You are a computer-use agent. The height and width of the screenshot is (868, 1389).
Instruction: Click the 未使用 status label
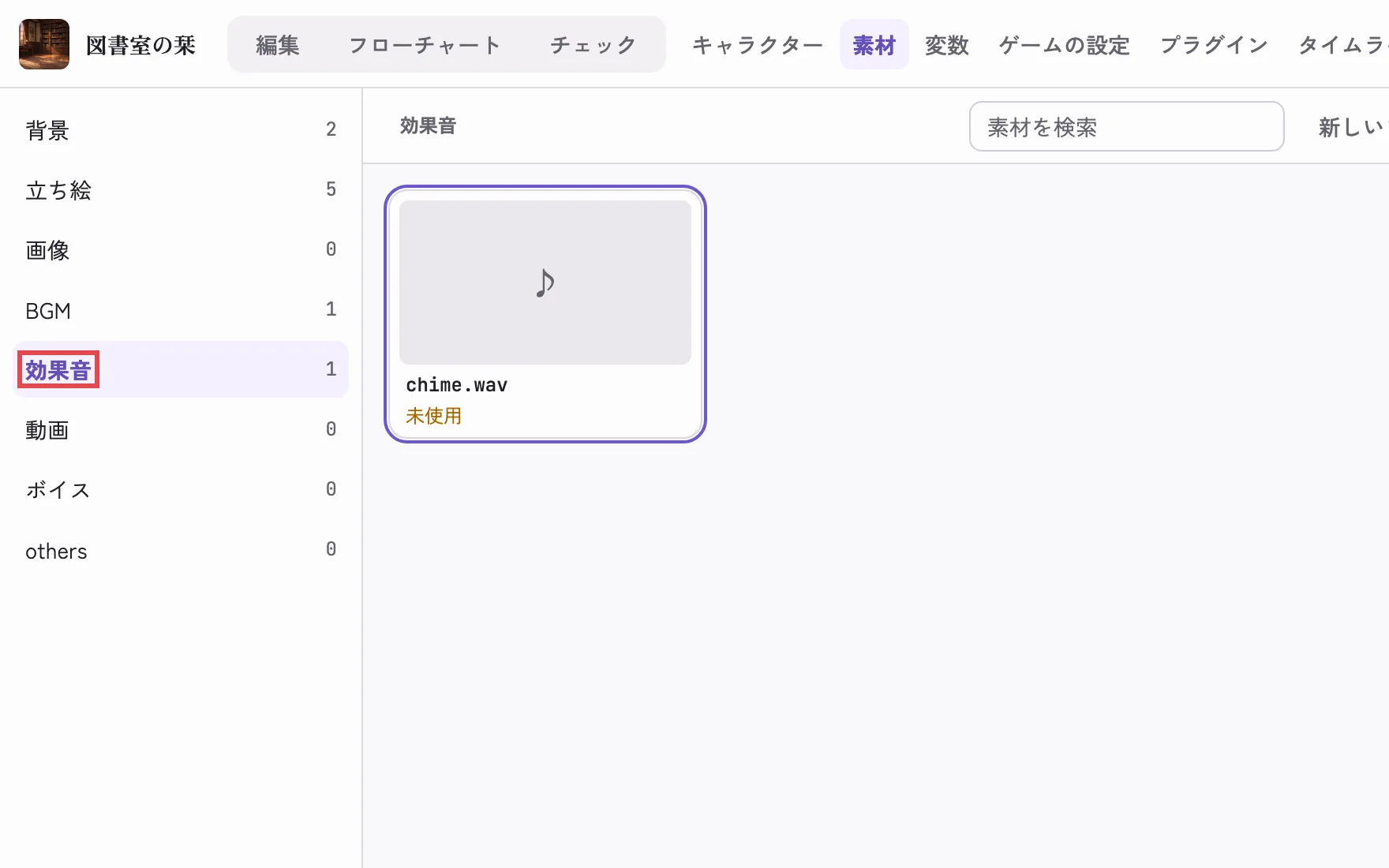click(x=433, y=416)
